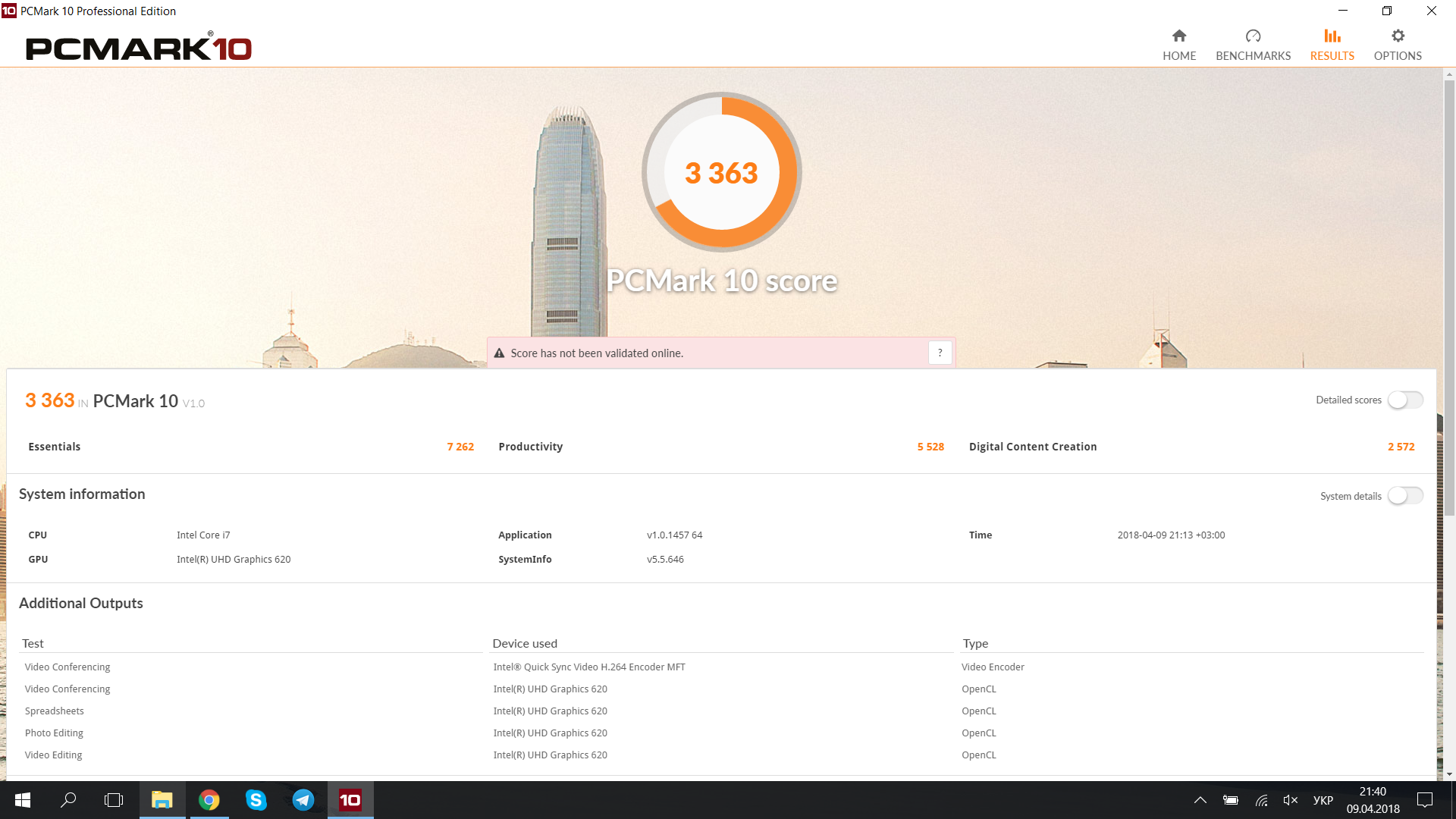Open Skype from taskbar
The height and width of the screenshot is (819, 1456).
(256, 800)
